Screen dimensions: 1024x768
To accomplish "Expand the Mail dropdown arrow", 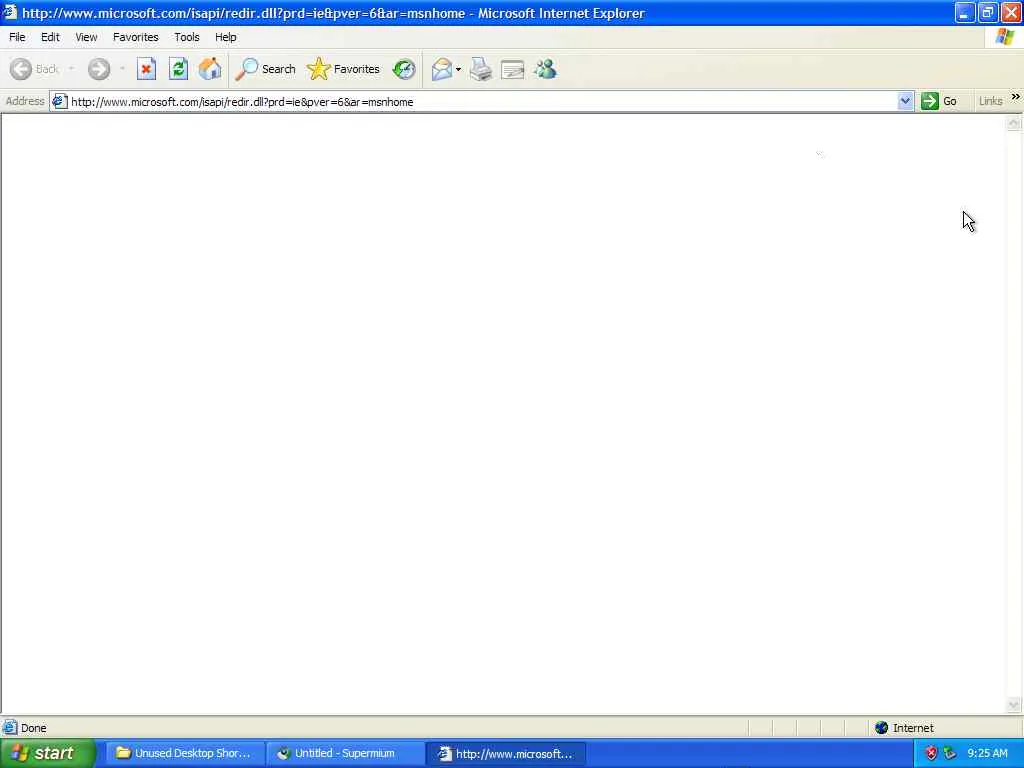I will 458,69.
